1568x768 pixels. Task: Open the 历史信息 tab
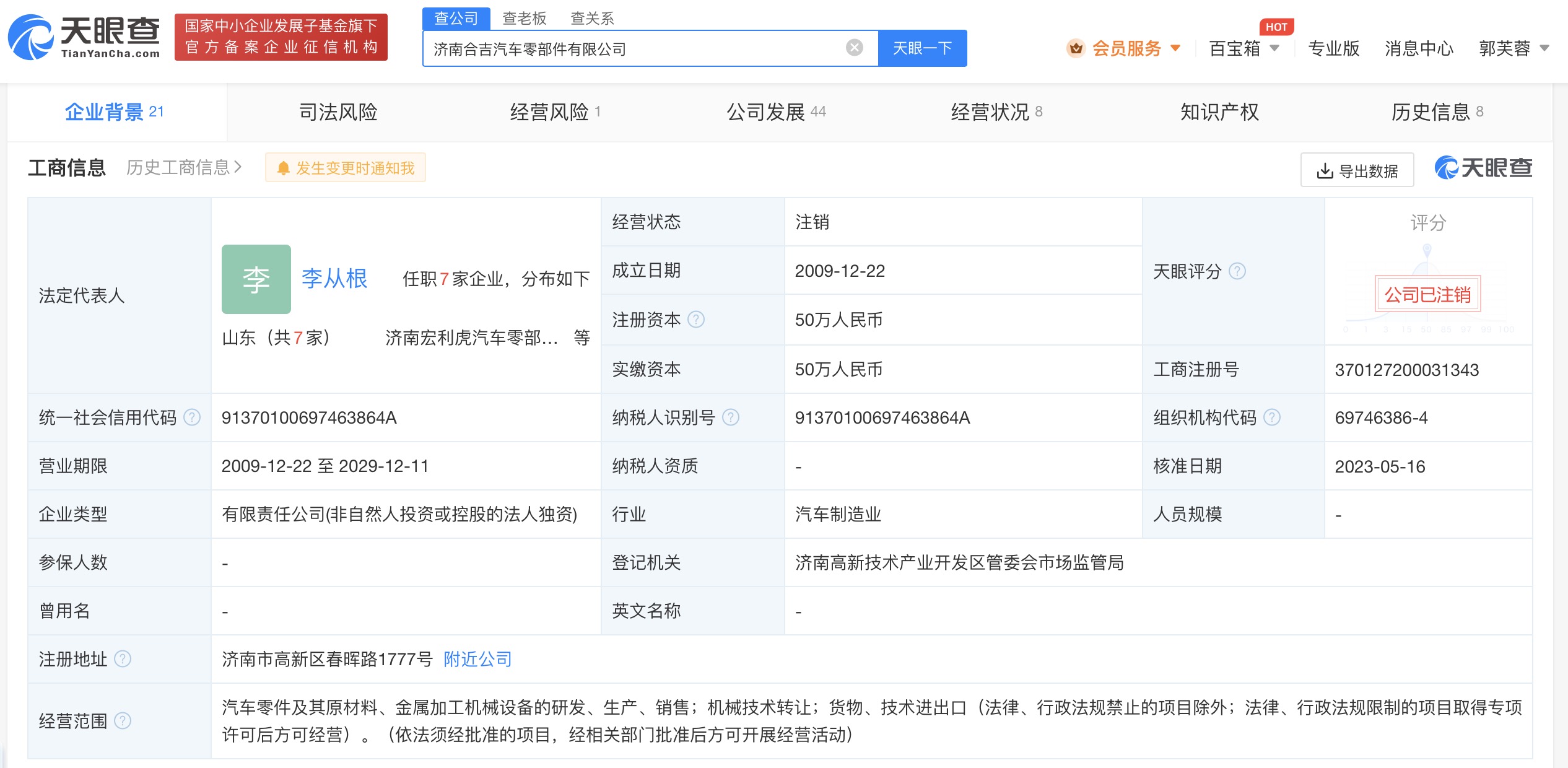(1437, 112)
